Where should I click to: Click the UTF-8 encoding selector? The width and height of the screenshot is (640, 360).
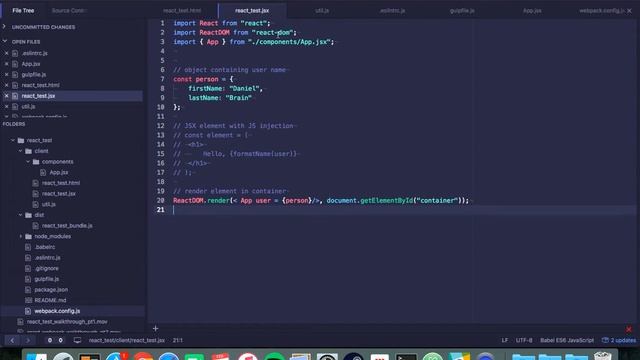click(524, 340)
